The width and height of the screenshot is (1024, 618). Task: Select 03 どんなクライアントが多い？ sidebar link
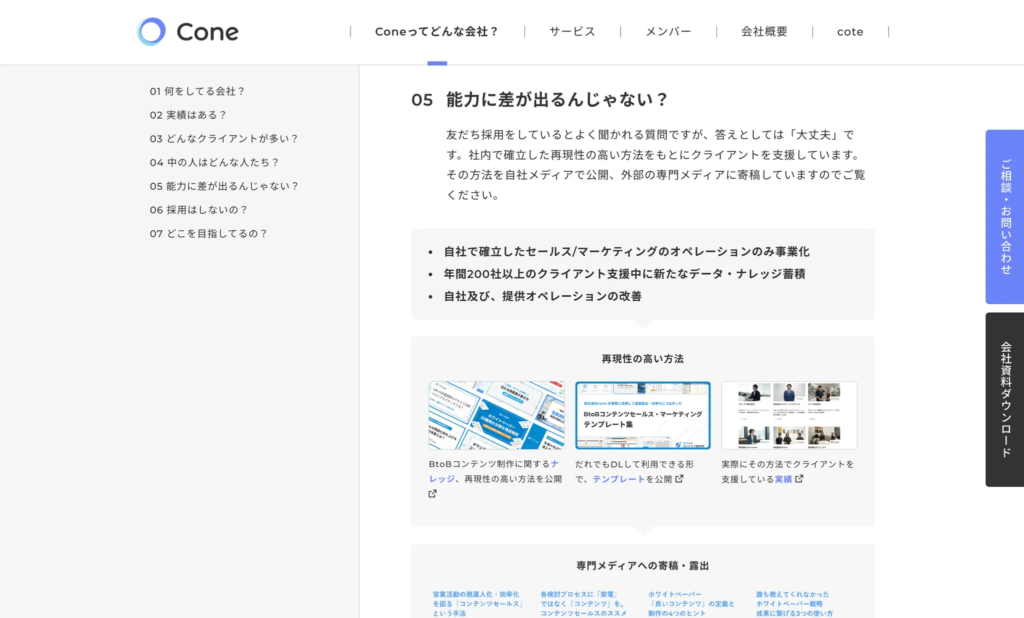[x=224, y=139]
